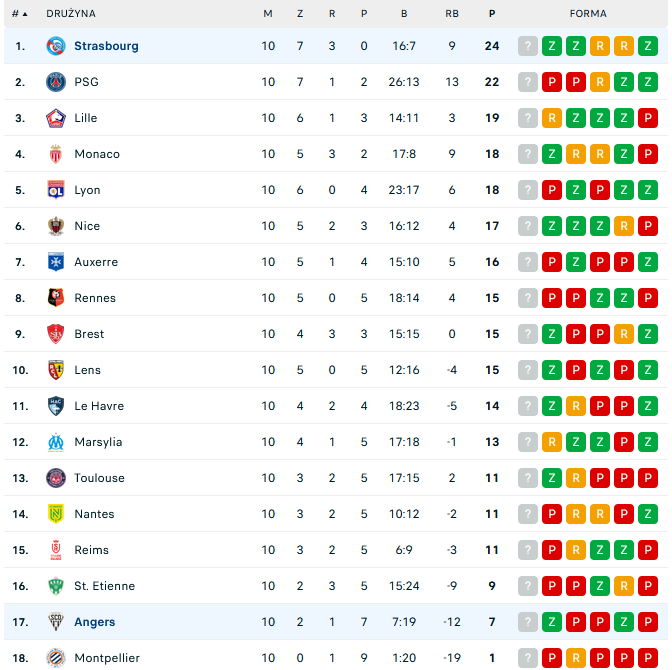
Task: Click the Nantes yellow badge
Action: click(x=56, y=514)
